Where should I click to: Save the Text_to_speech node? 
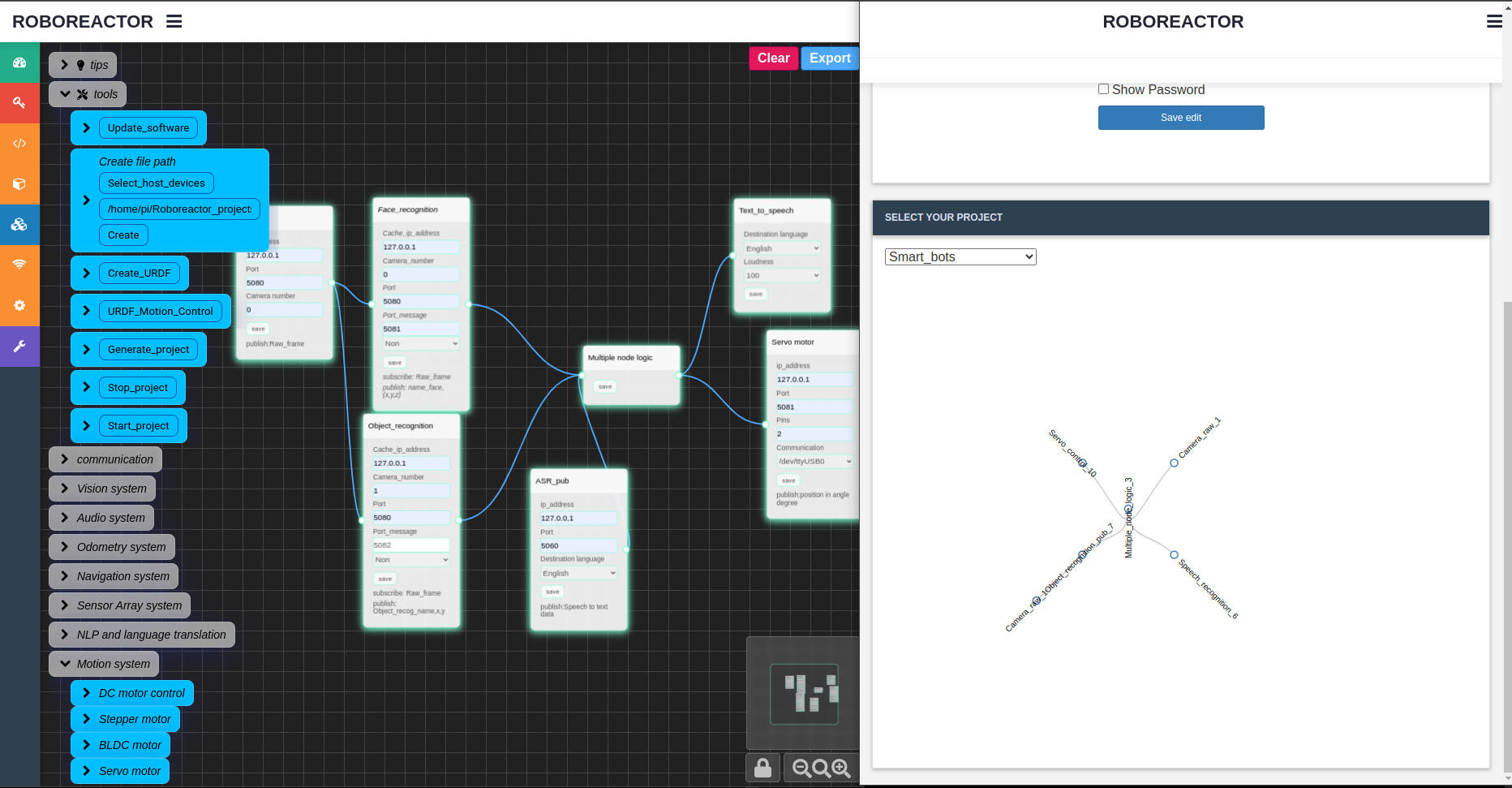(756, 295)
